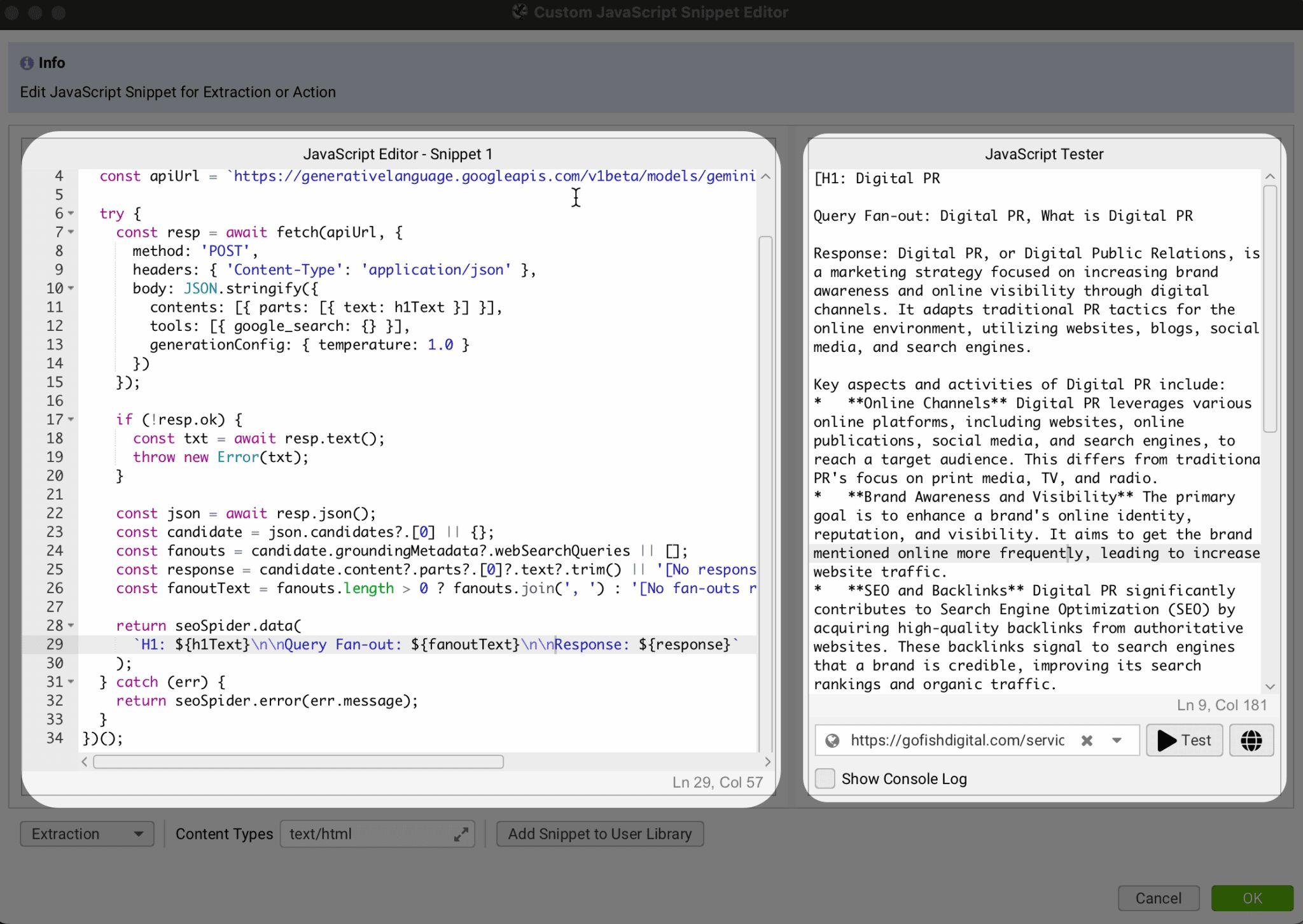Click the down arrow on the Tester scrollbar
The width and height of the screenshot is (1303, 924).
1269,686
